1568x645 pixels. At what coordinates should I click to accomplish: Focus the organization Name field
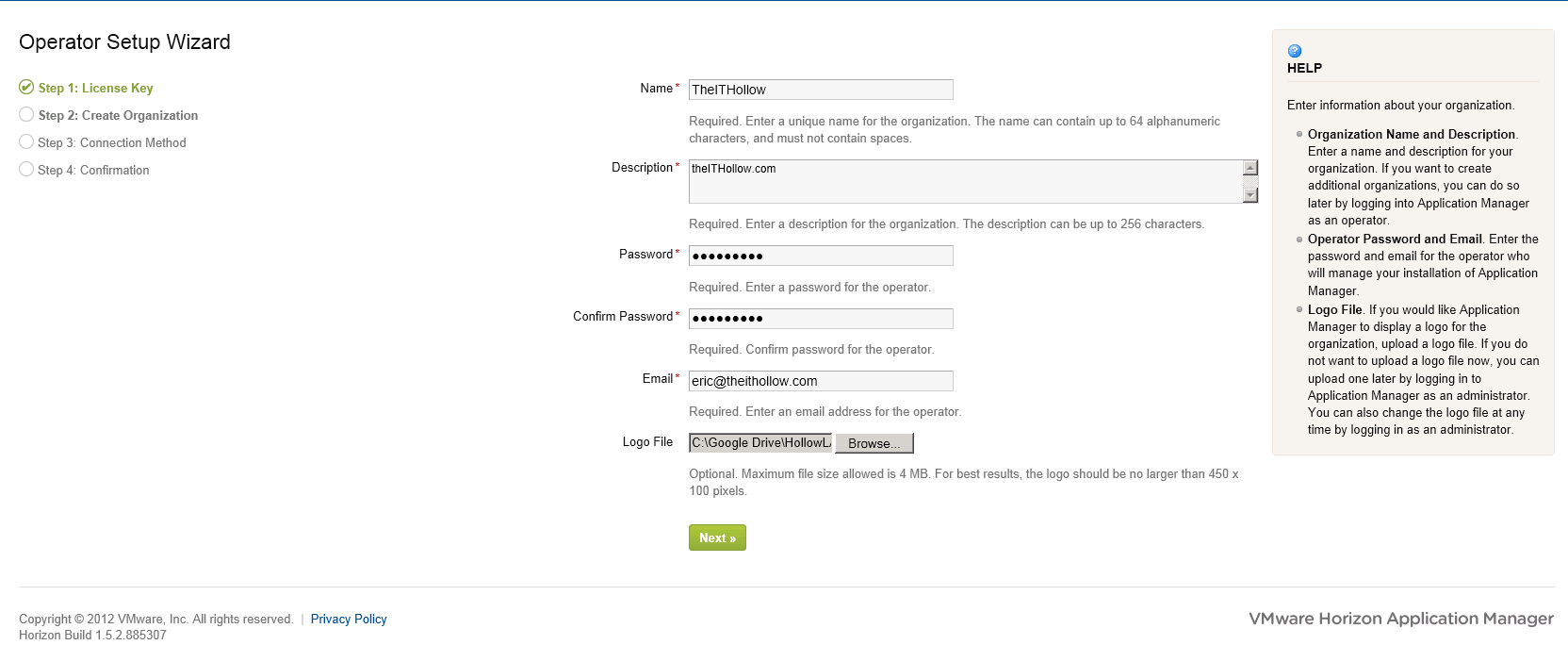pyautogui.click(x=820, y=90)
